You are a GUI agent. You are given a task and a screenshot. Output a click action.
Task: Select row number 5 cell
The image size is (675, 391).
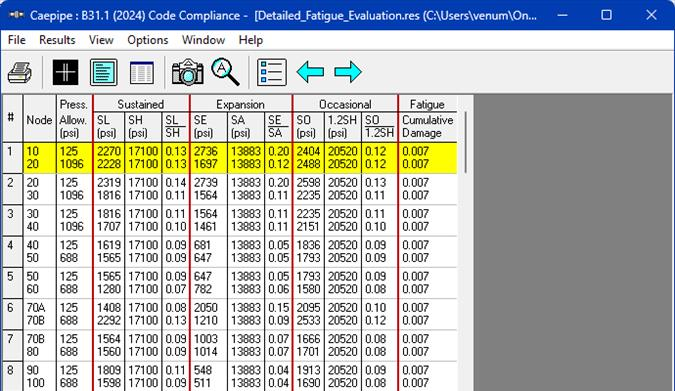click(x=13, y=283)
